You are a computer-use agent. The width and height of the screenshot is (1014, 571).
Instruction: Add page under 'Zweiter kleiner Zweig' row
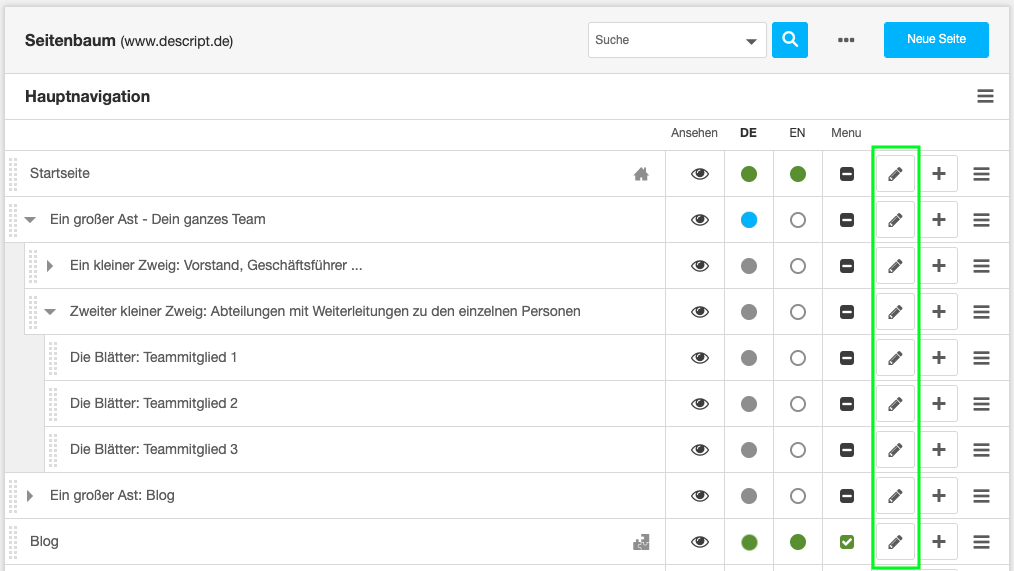tap(939, 312)
